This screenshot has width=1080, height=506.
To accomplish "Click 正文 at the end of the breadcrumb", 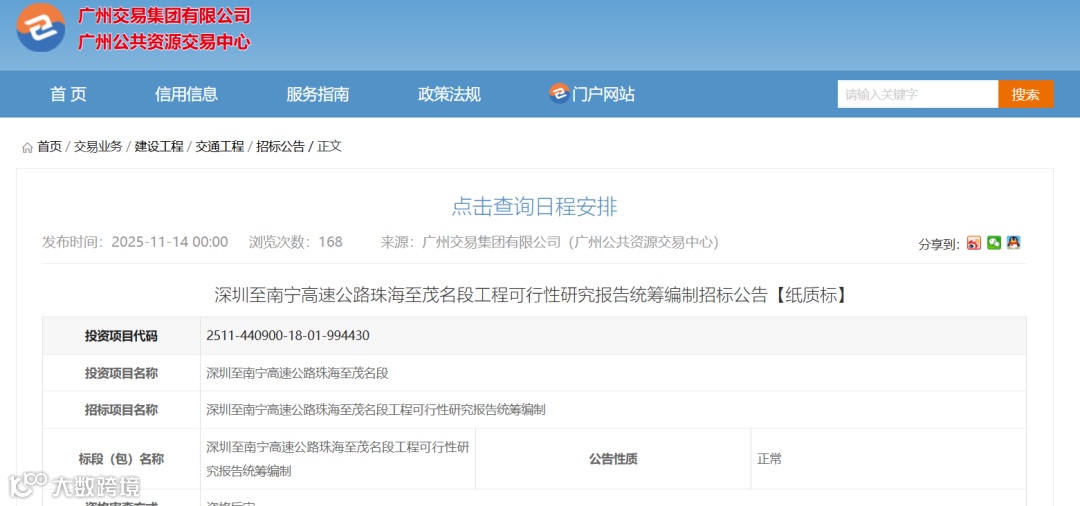I will pyautogui.click(x=329, y=147).
